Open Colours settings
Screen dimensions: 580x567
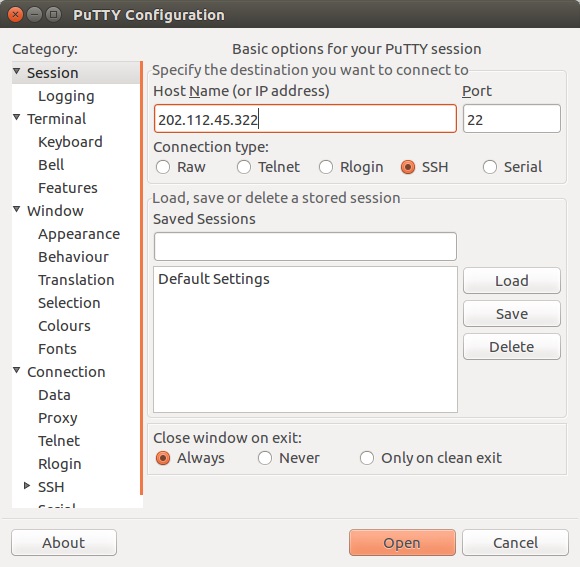pyautogui.click(x=64, y=326)
